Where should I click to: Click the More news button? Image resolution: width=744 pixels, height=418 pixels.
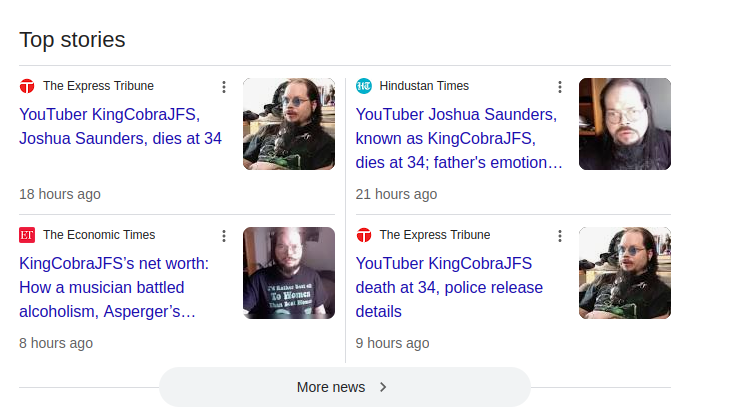click(x=345, y=387)
